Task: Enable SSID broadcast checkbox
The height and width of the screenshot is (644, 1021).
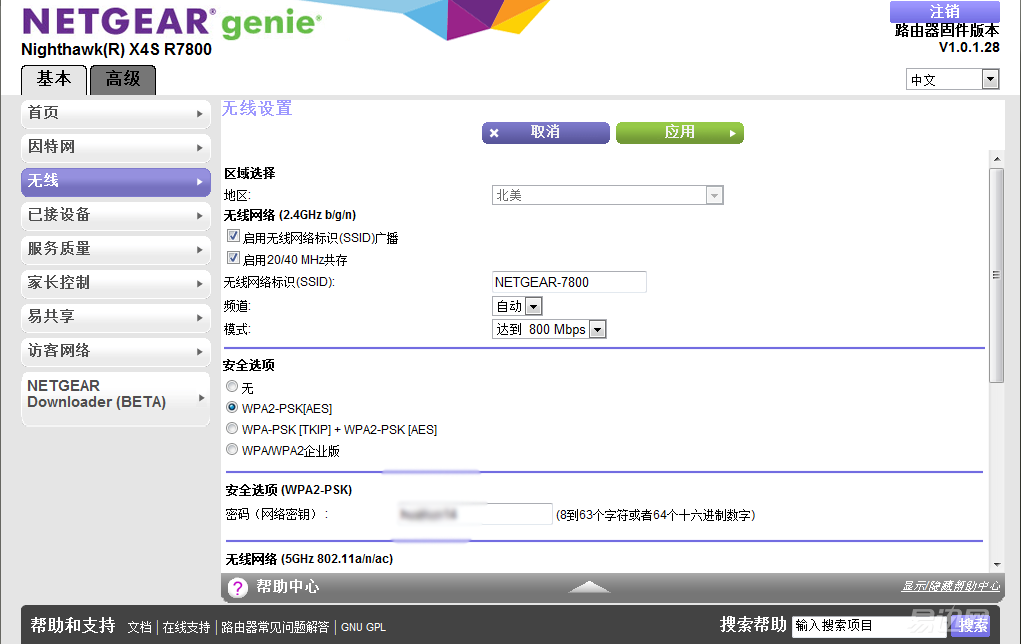Action: tap(233, 236)
